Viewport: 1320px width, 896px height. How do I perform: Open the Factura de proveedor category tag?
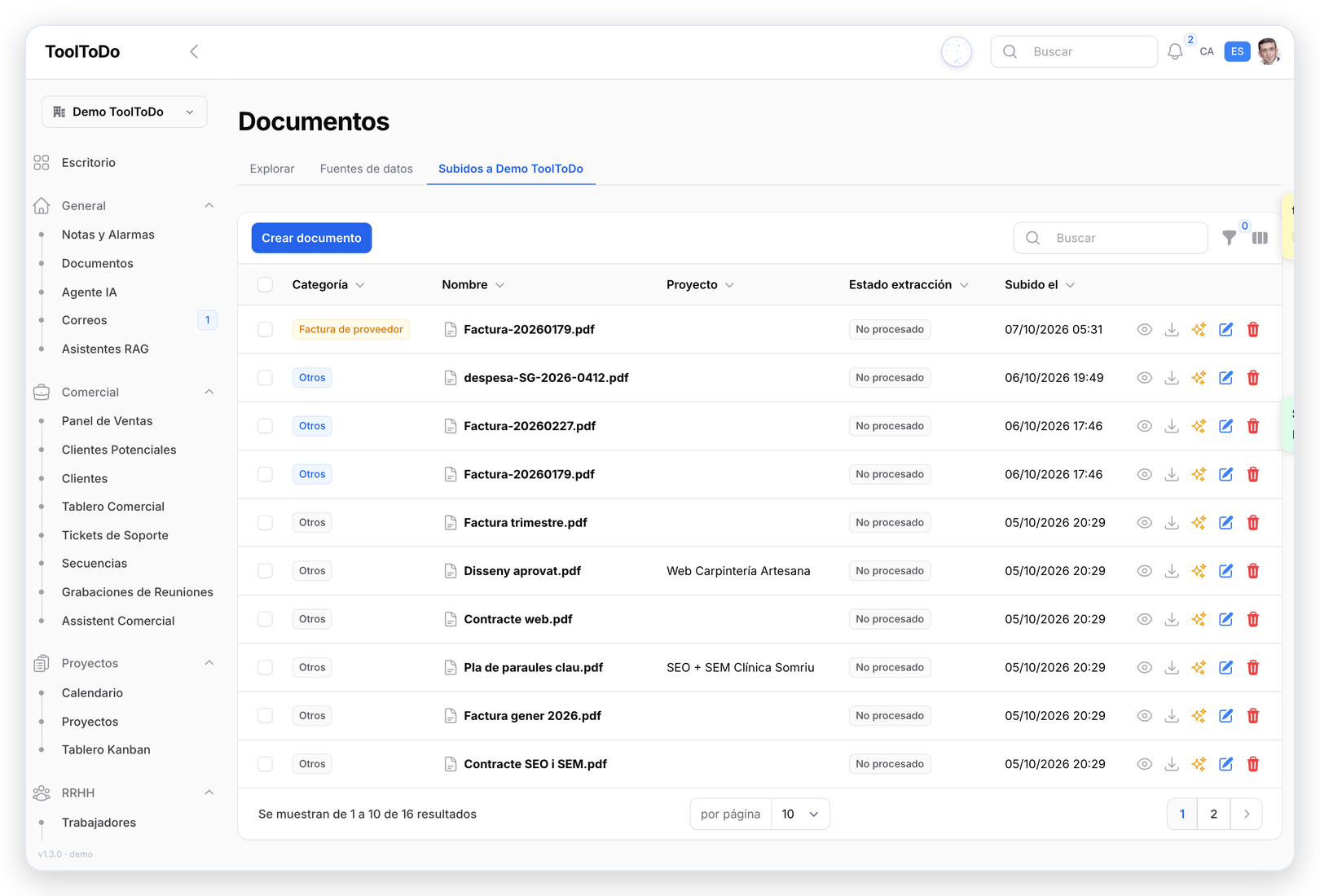coord(350,329)
